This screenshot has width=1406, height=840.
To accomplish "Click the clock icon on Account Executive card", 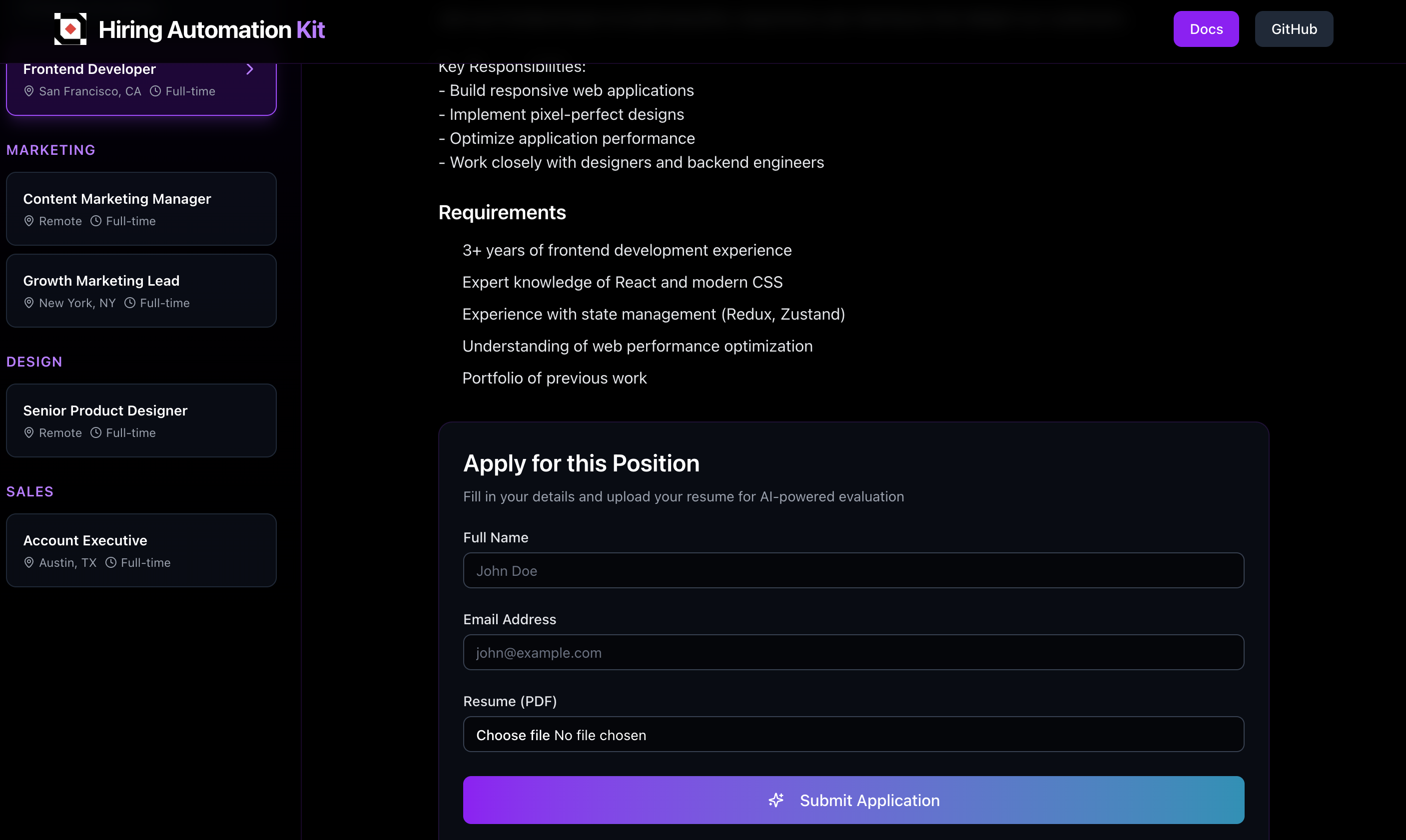I will coord(110,562).
